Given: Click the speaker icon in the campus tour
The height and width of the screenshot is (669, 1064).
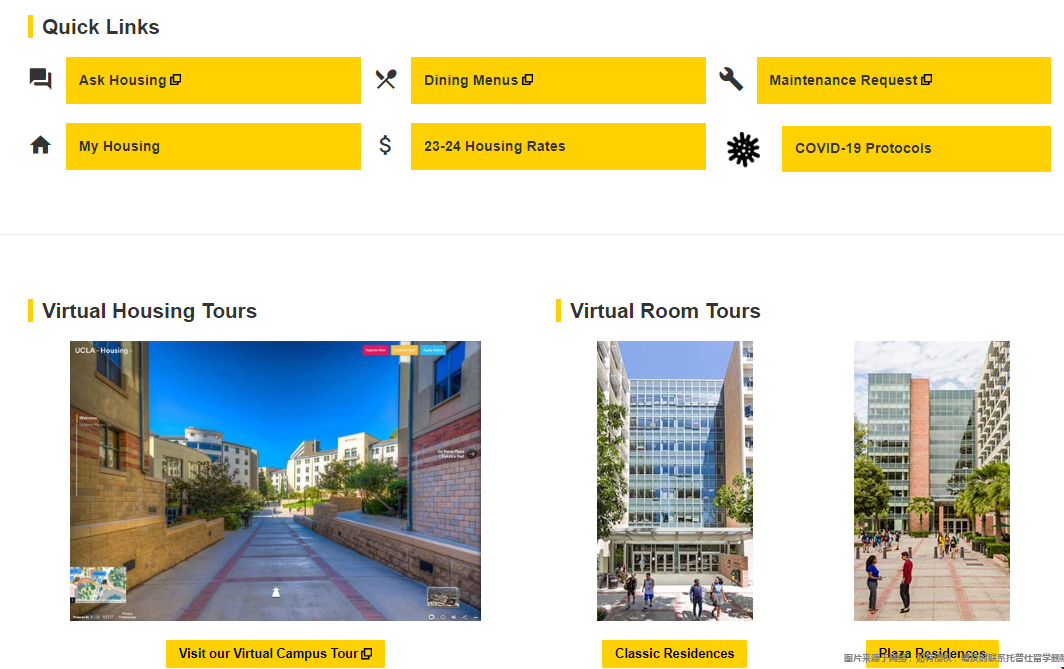Looking at the screenshot, I should tap(453, 617).
